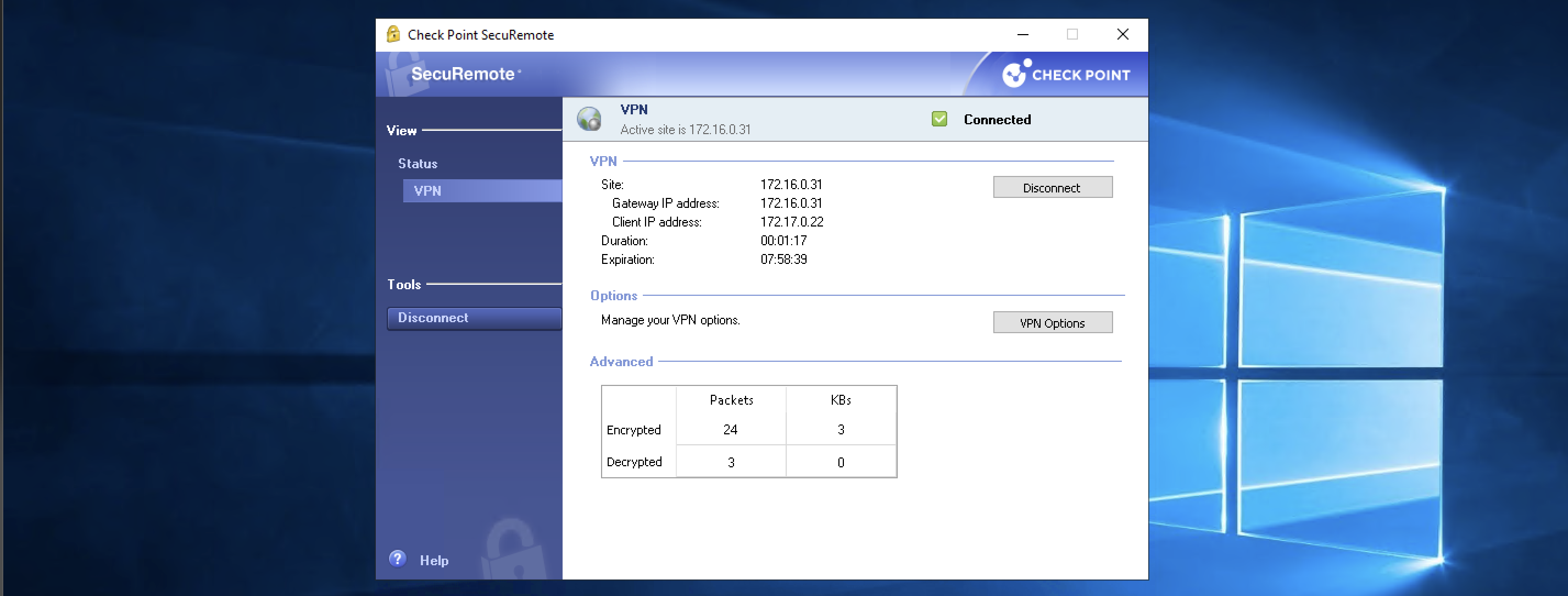Click the Disconnect button beside Site info
Screen dimensions: 1568x596
pos(1052,187)
